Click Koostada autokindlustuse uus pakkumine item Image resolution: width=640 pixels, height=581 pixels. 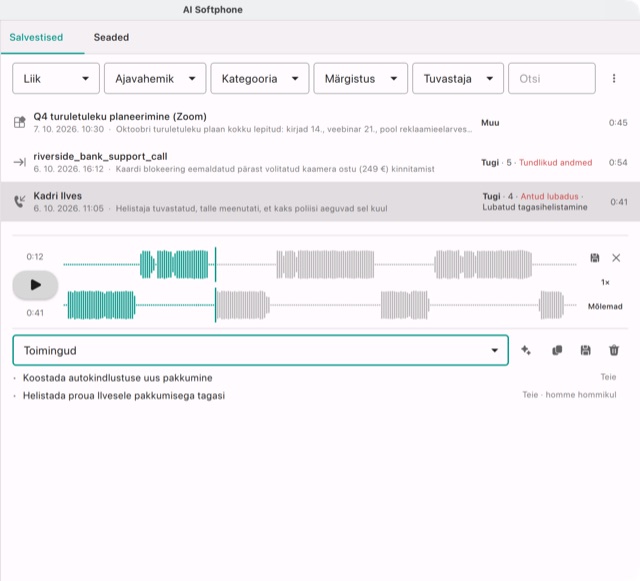click(x=118, y=378)
